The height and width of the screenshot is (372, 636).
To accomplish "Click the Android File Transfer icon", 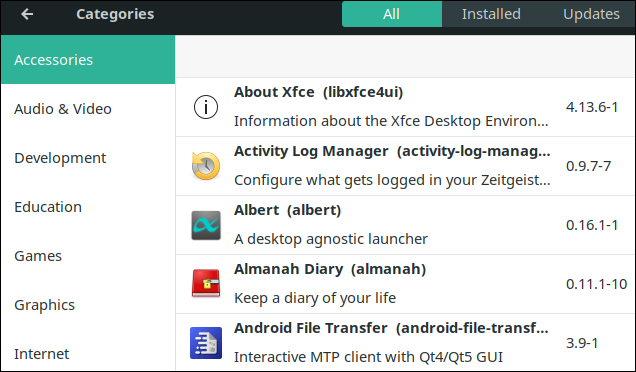I will (x=206, y=343).
